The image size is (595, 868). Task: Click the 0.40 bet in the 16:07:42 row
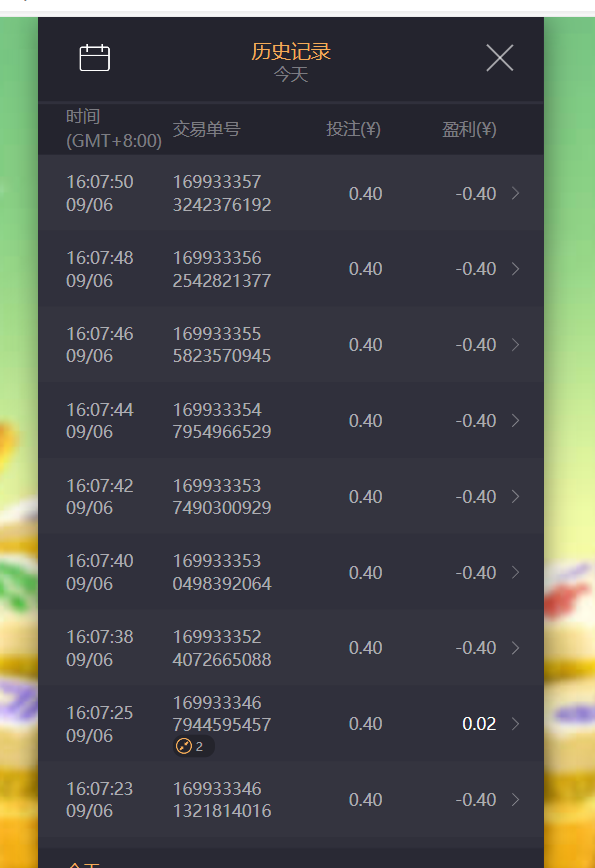(365, 497)
